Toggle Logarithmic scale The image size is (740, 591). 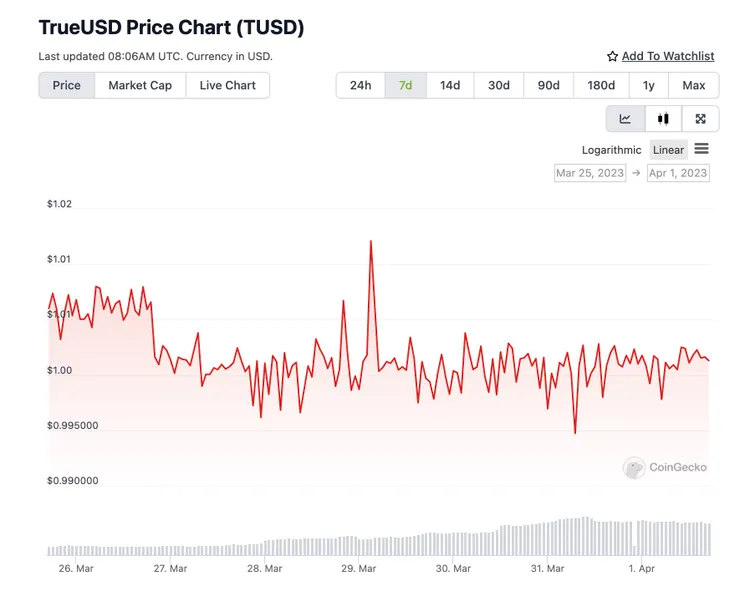611,150
